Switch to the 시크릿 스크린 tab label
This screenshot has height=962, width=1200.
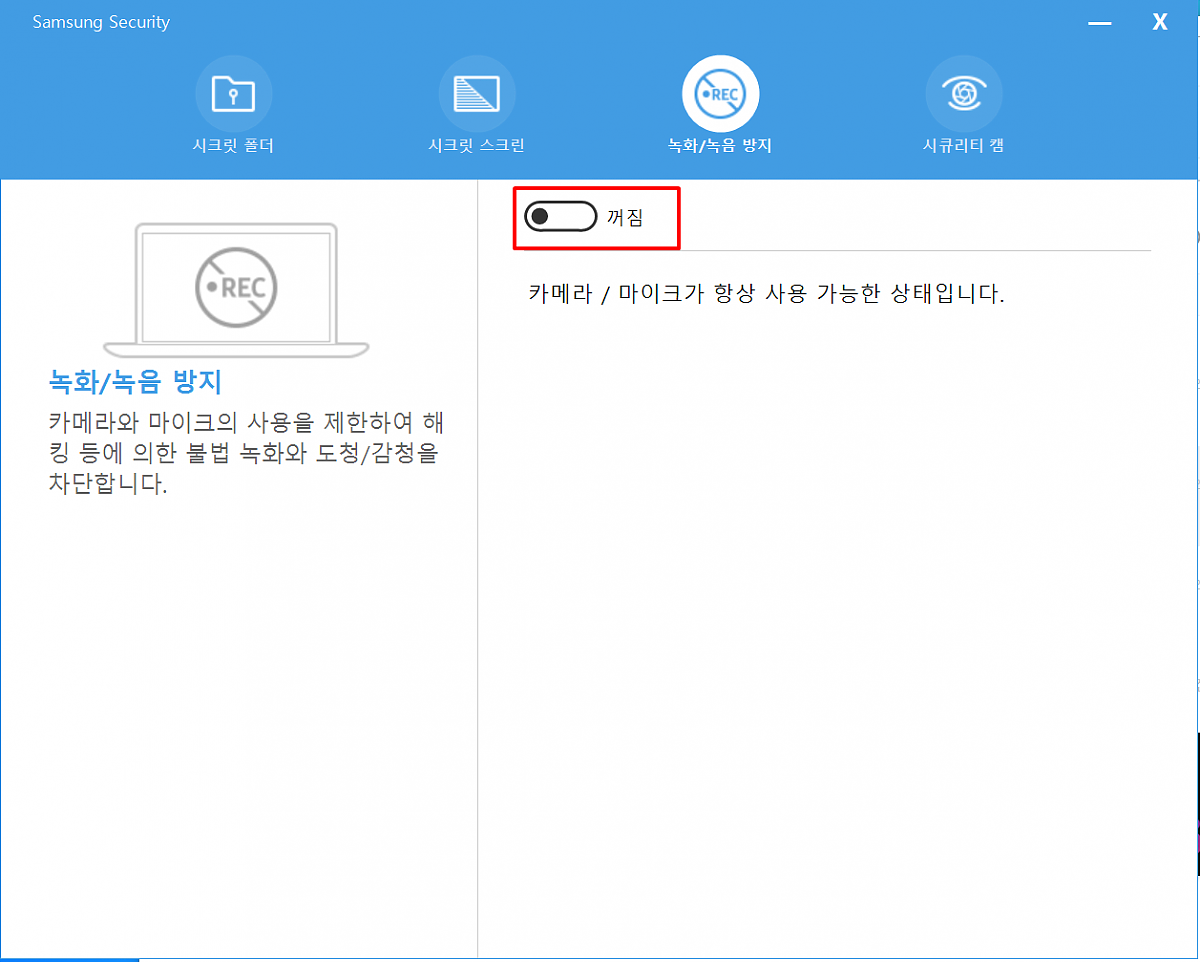[x=477, y=146]
